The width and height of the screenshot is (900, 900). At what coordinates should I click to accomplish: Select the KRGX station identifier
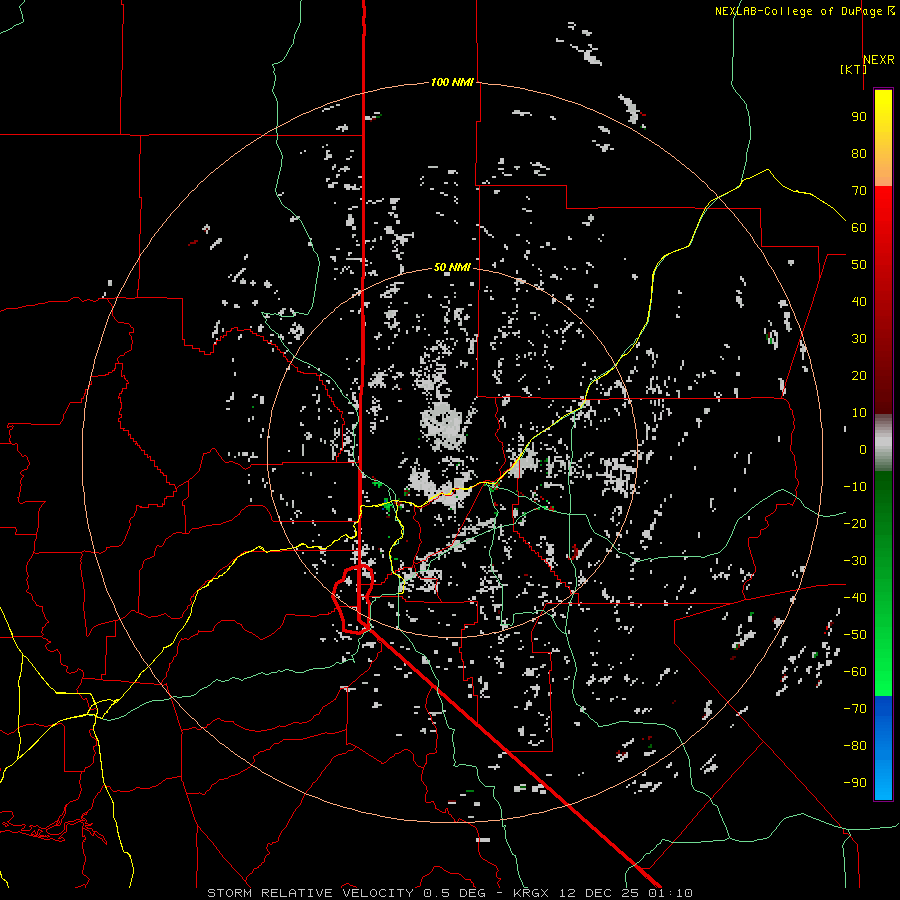[532, 893]
